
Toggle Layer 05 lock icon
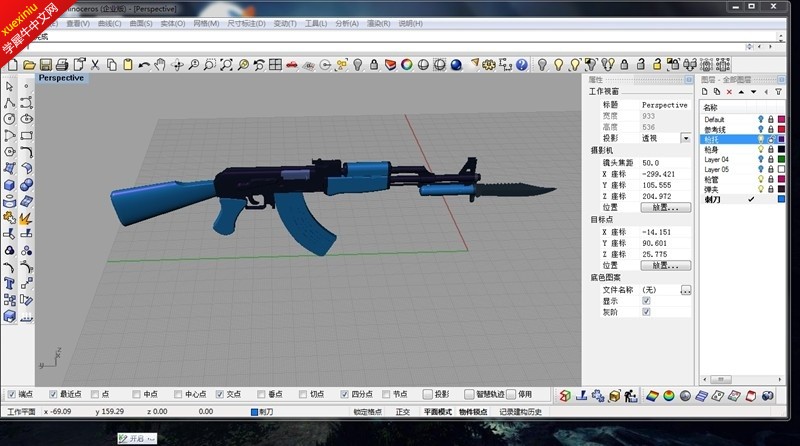771,169
